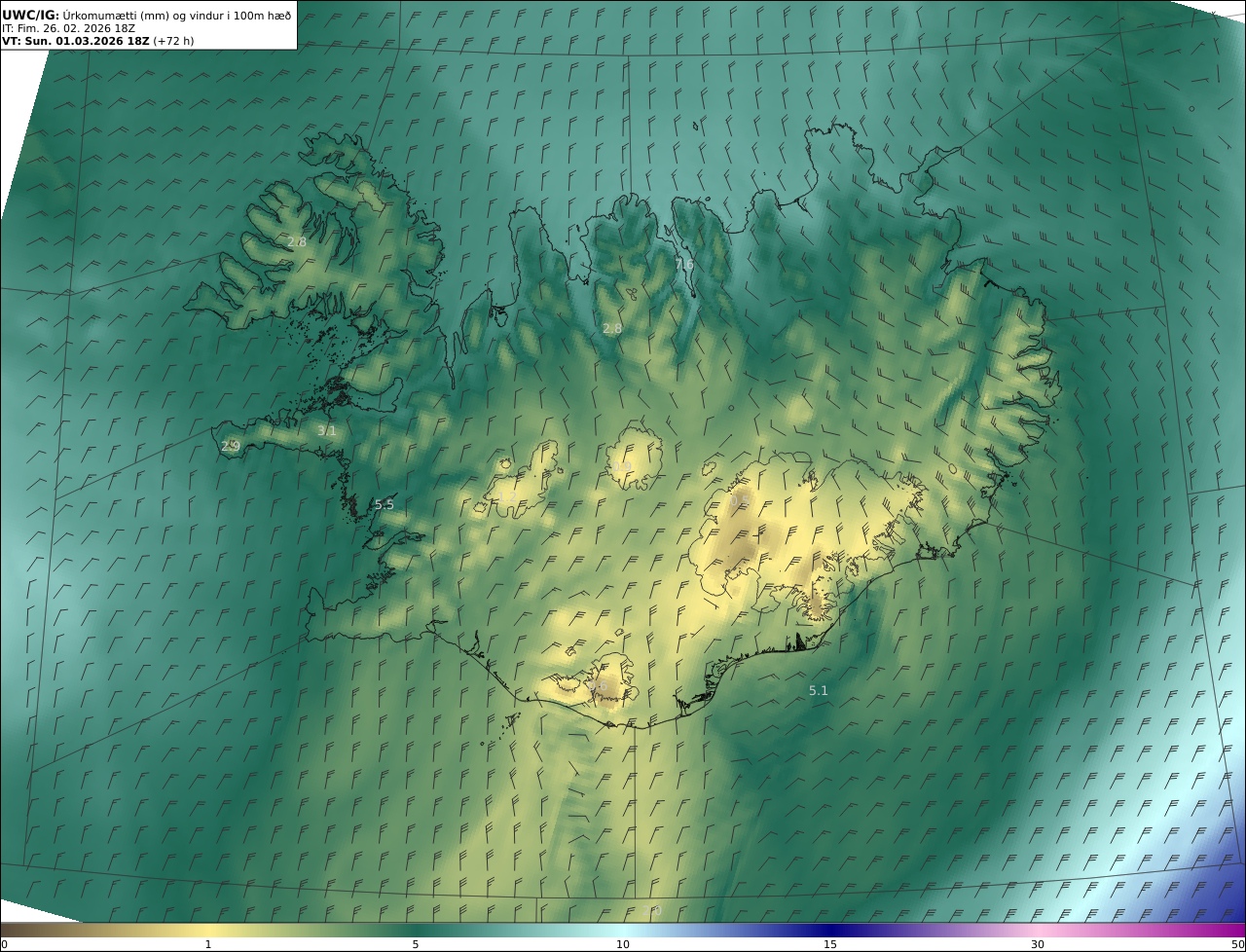Click the initial time line 'IT: Fim. 26. 02. 2026 18Z'
This screenshot has width=1246, height=952.
[x=68, y=28]
